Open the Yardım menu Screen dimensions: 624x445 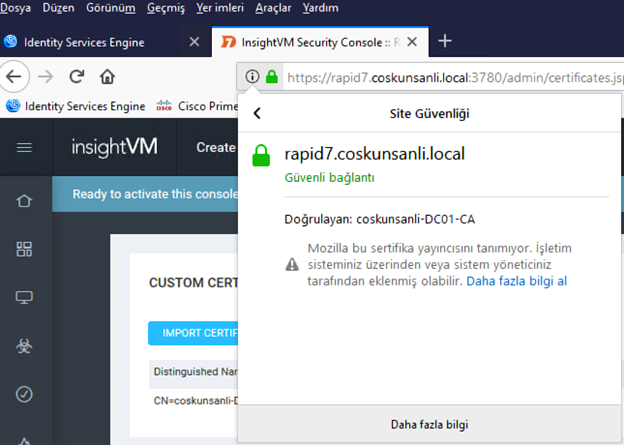click(x=320, y=8)
